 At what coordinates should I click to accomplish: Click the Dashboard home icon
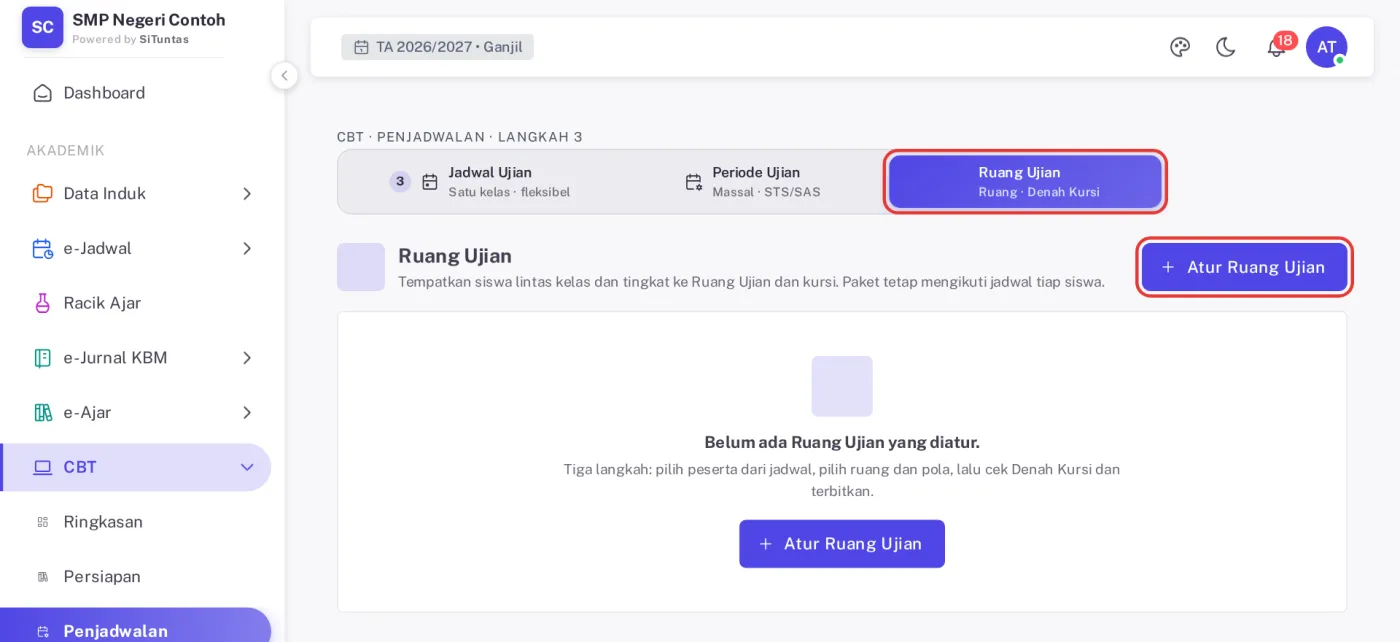[42, 93]
